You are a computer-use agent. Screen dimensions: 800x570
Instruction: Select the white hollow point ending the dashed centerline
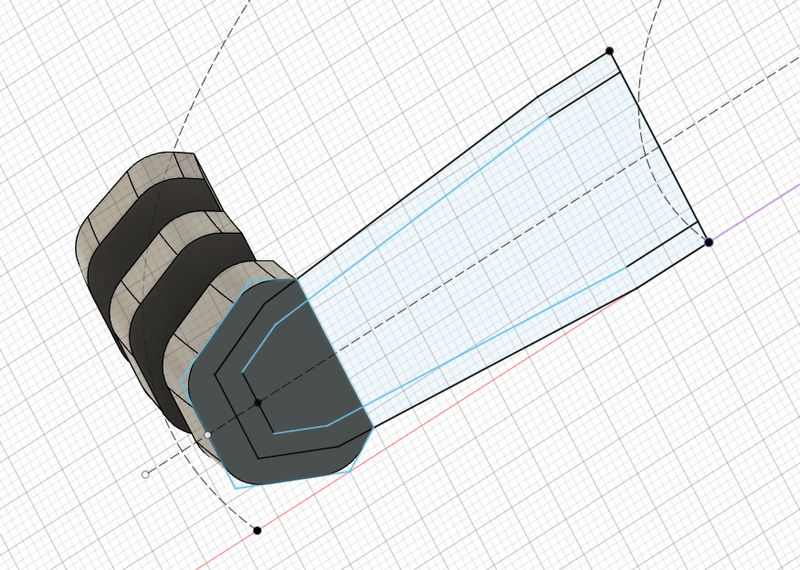tap(145, 475)
